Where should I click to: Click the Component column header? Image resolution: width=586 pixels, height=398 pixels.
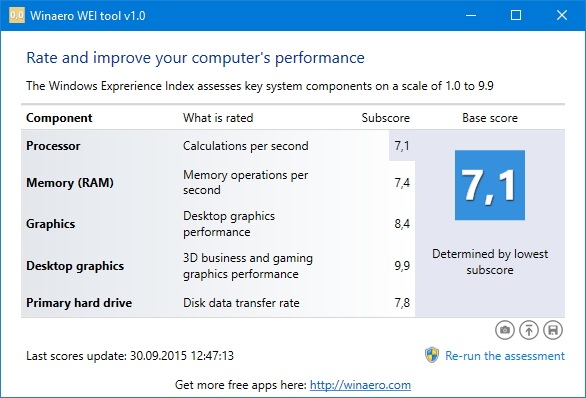point(59,118)
